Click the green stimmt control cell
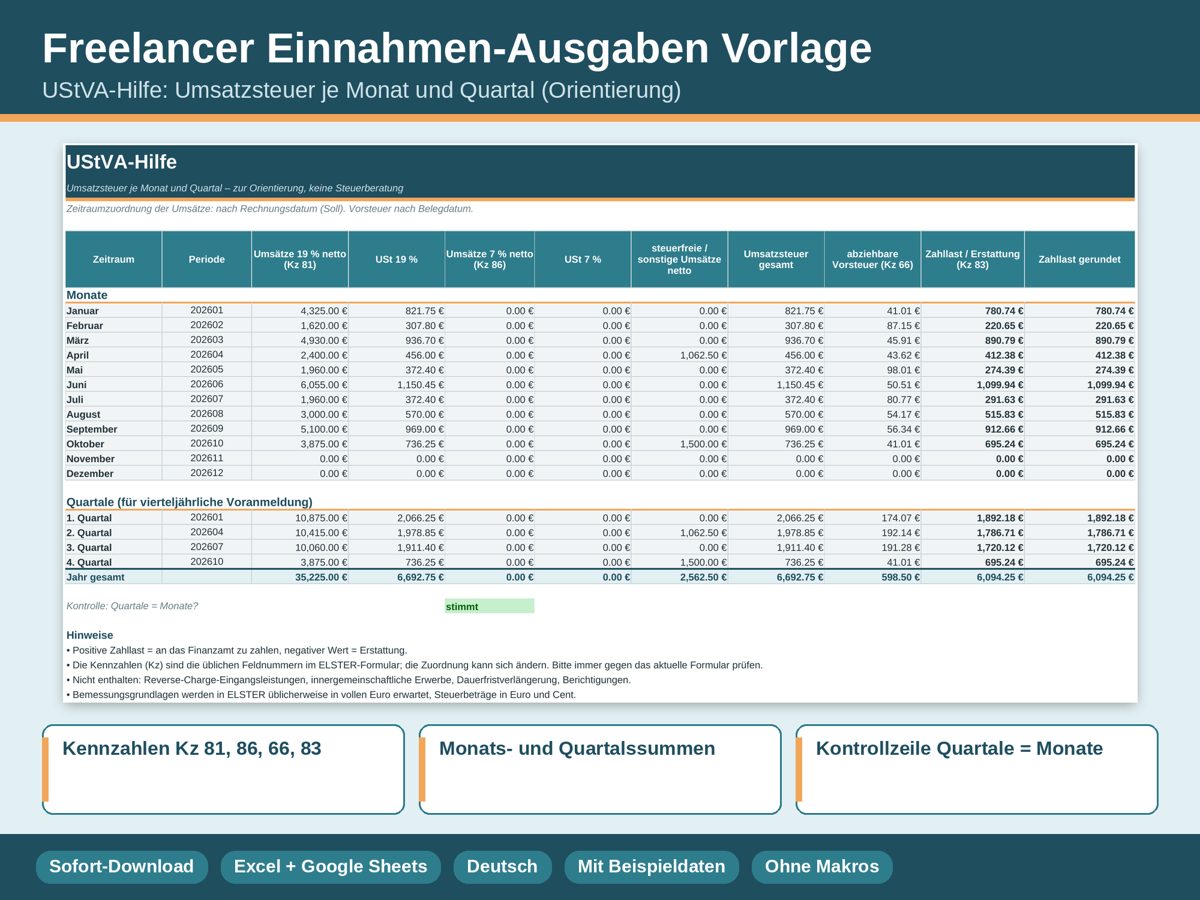 [x=490, y=606]
